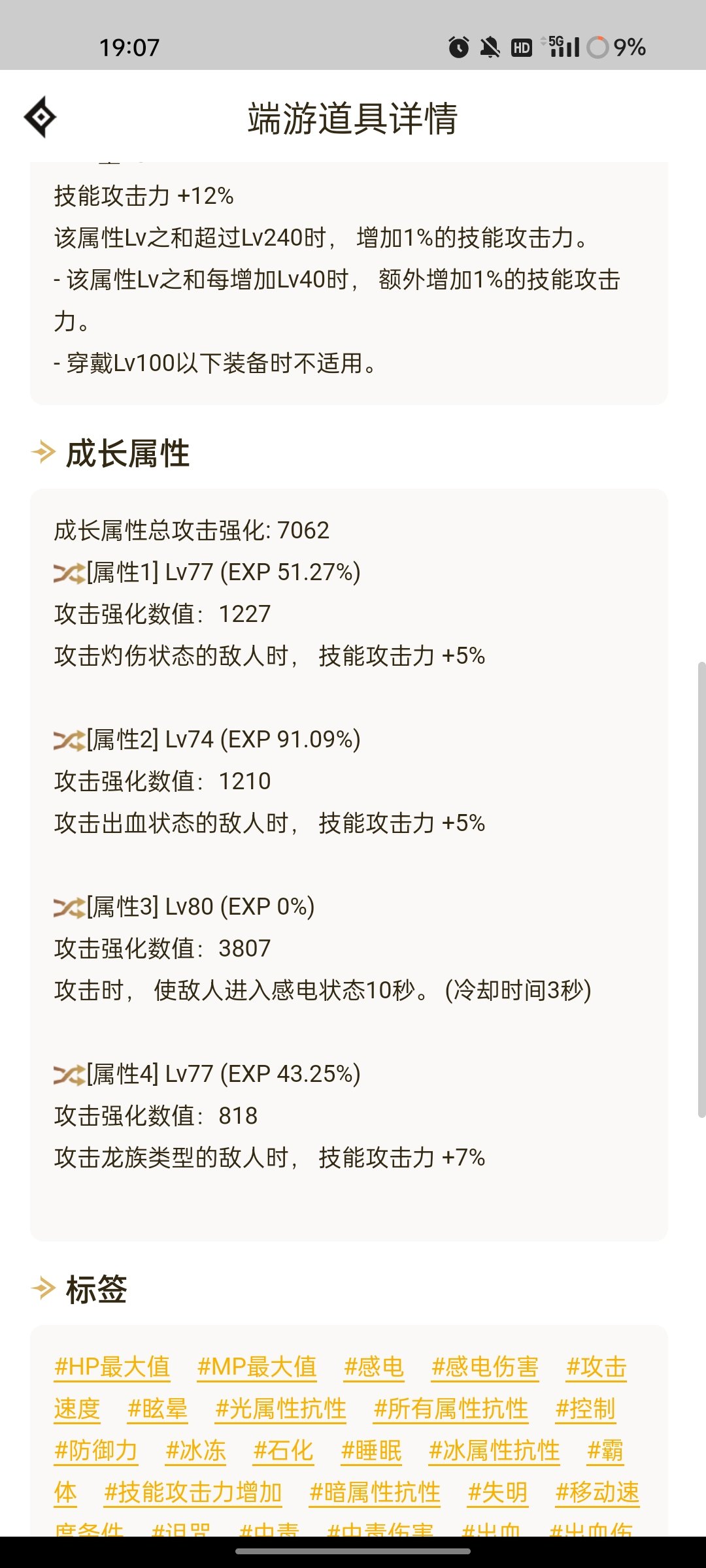Select the #光属性抗性 tag
Image resolution: width=706 pixels, height=1568 pixels.
pyautogui.click(x=281, y=1409)
